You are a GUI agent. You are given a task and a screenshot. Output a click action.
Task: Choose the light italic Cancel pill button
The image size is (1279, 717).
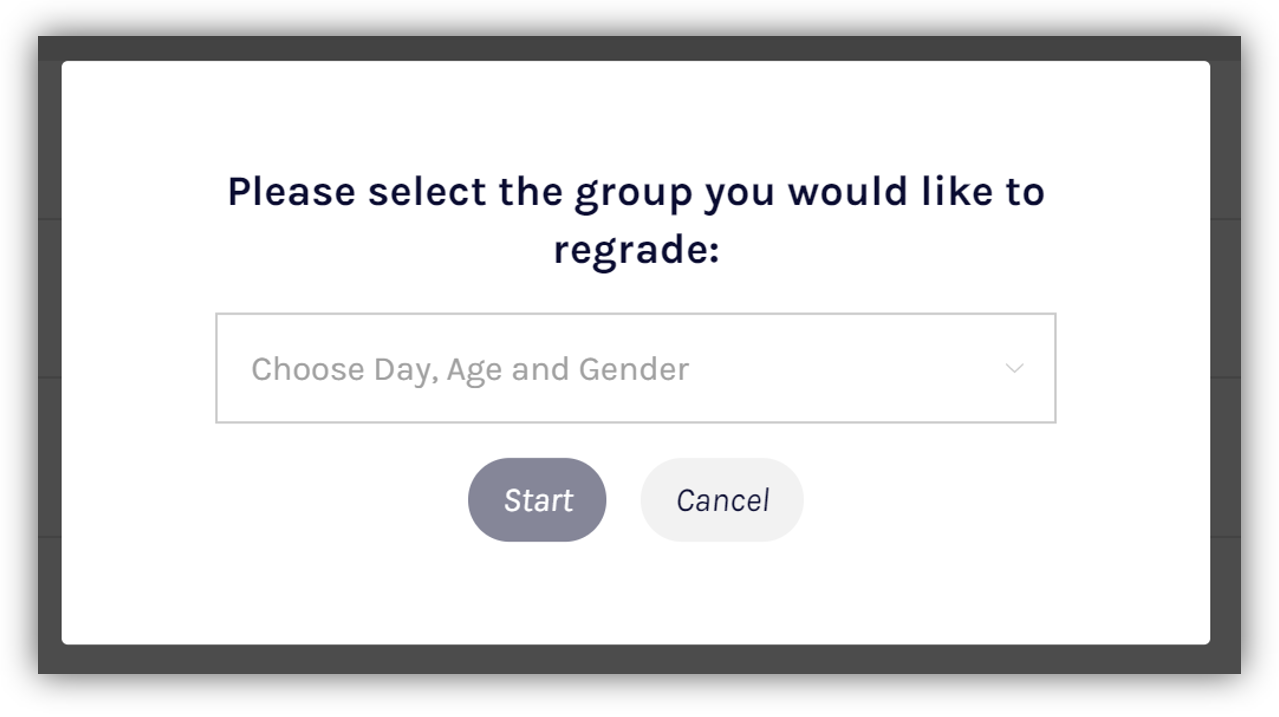pos(722,500)
